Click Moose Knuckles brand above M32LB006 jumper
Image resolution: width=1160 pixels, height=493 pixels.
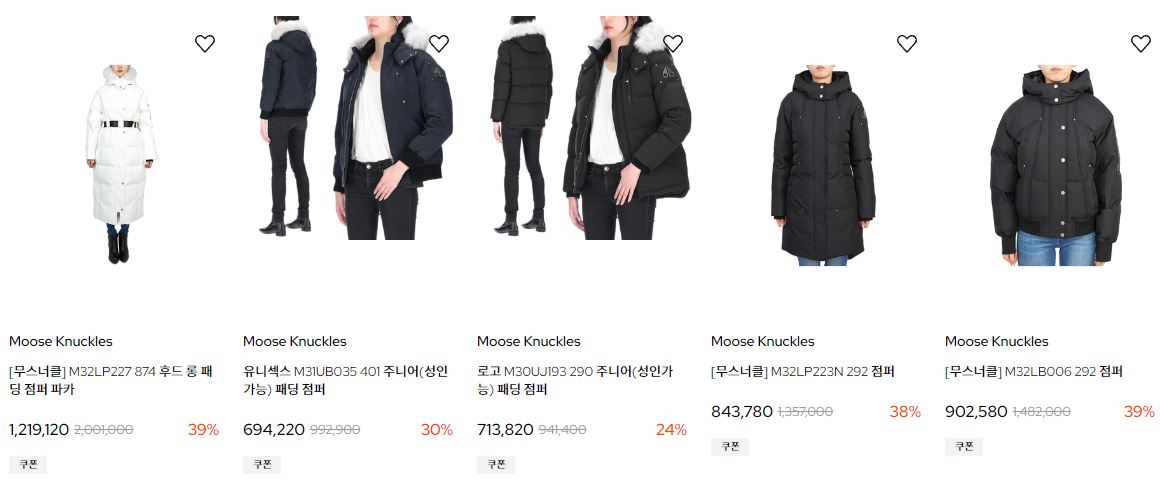[x=997, y=341]
